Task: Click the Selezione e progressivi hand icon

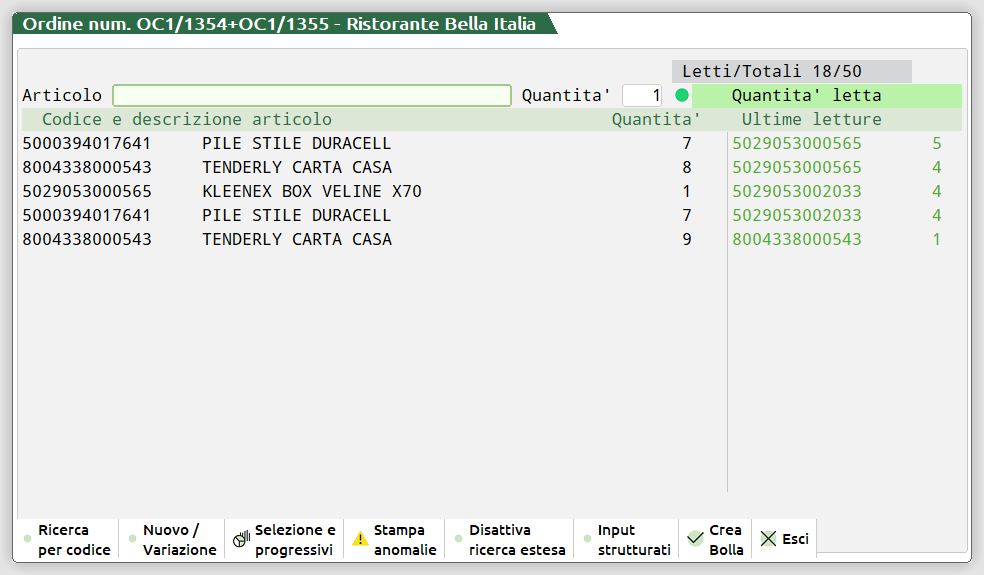Action: click(x=241, y=539)
